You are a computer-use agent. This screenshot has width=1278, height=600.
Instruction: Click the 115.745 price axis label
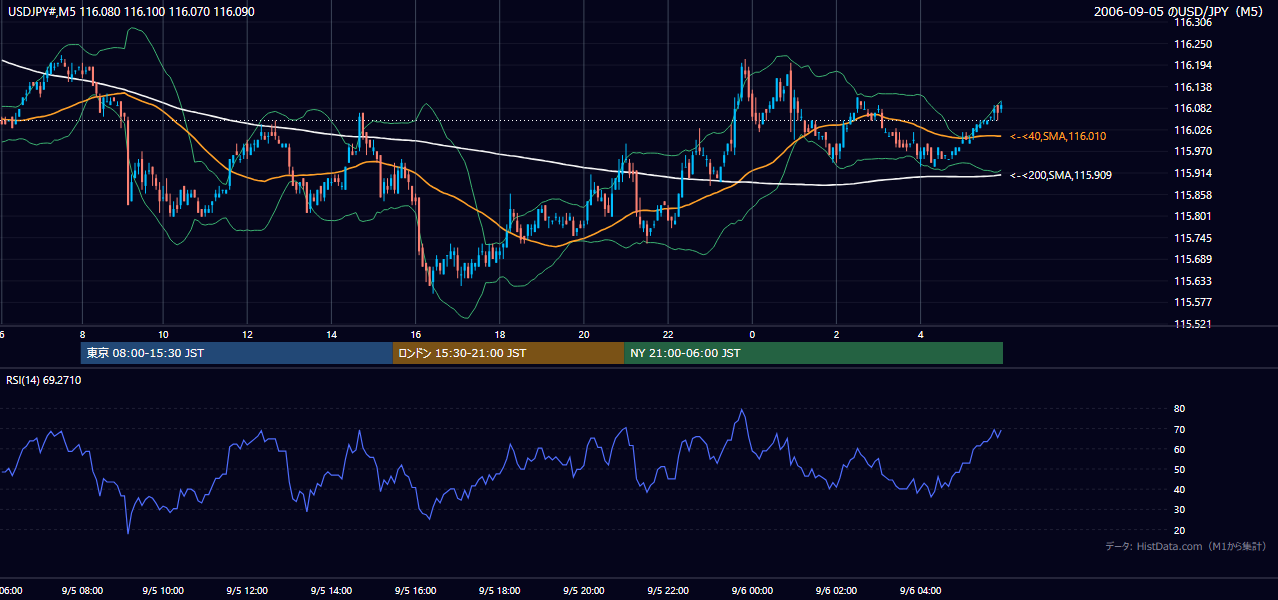pyautogui.click(x=1194, y=238)
